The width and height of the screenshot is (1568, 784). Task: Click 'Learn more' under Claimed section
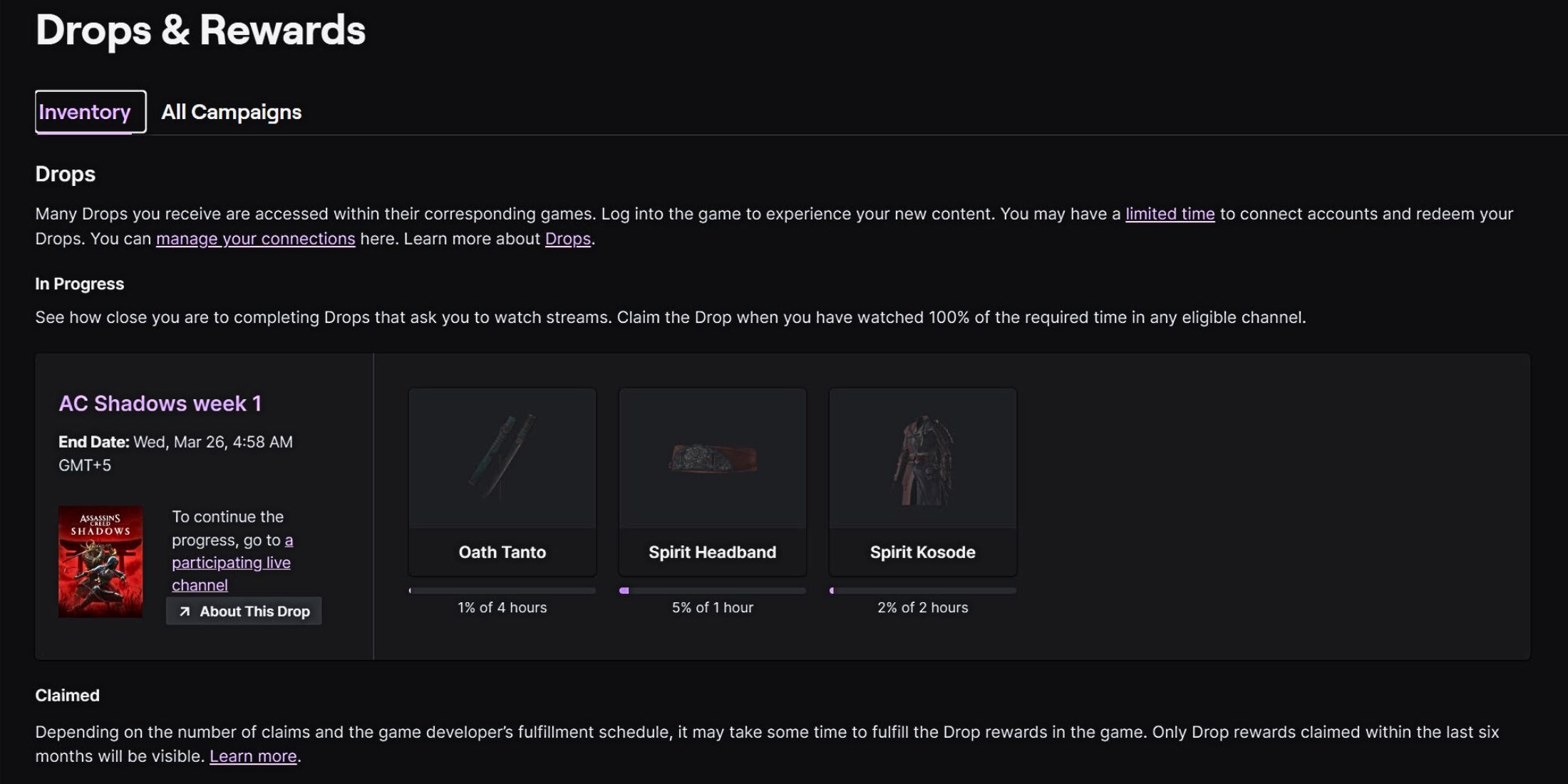(x=253, y=756)
